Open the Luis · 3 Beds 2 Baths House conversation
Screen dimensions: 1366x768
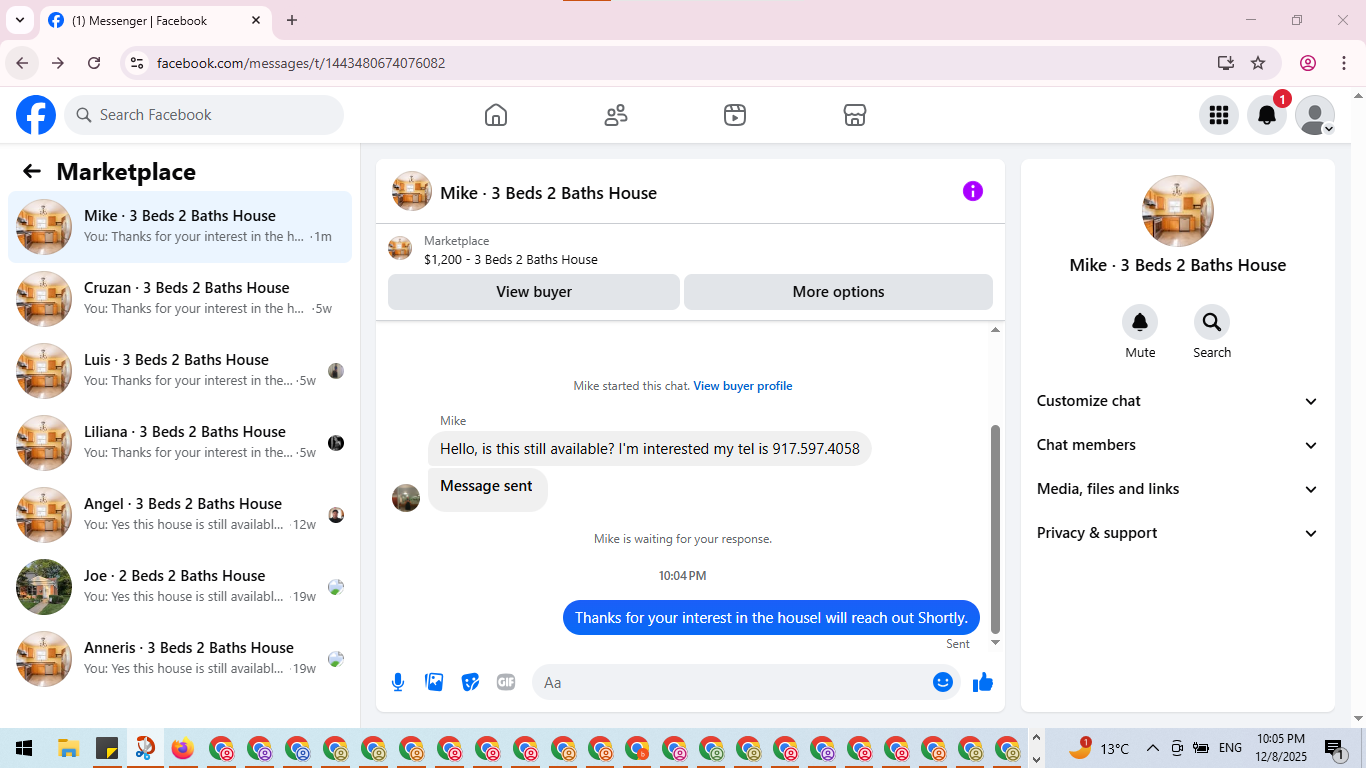tap(180, 371)
